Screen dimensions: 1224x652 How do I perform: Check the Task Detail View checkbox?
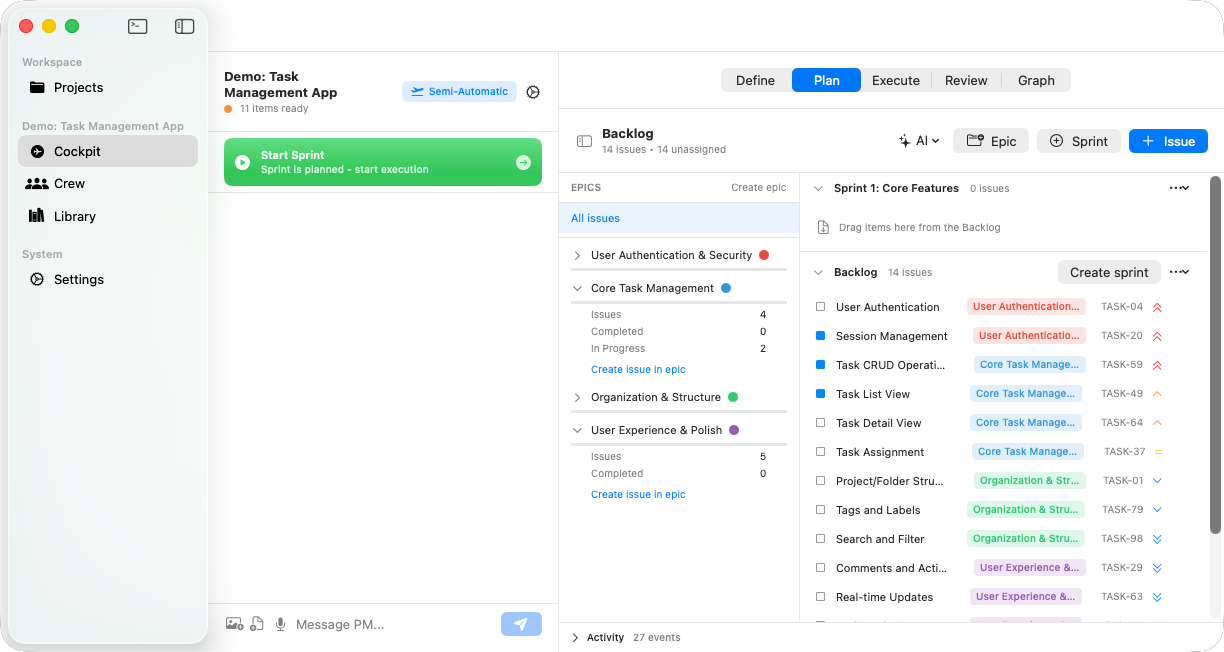pos(821,423)
